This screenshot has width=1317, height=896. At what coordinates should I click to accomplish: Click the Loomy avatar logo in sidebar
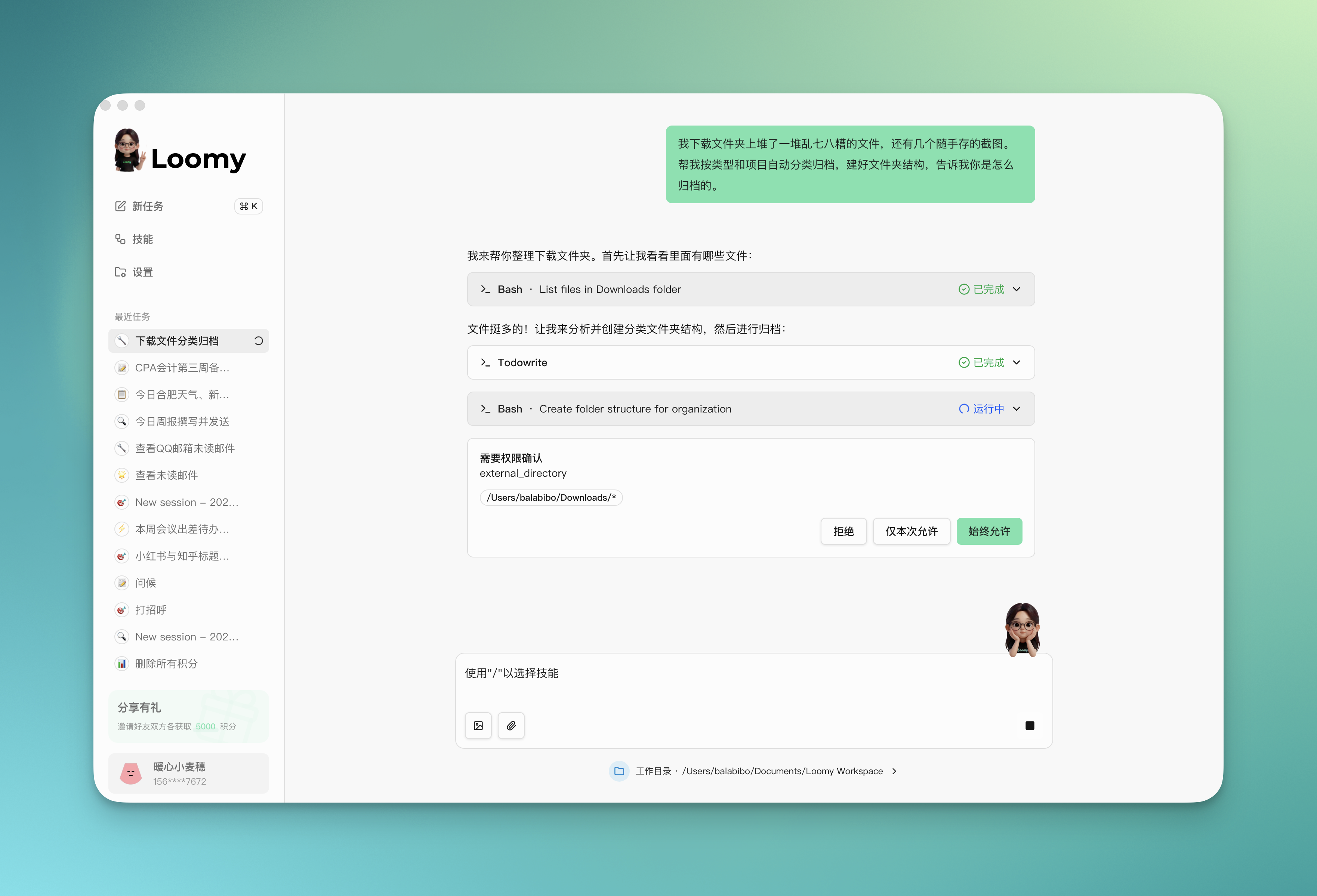tap(129, 151)
